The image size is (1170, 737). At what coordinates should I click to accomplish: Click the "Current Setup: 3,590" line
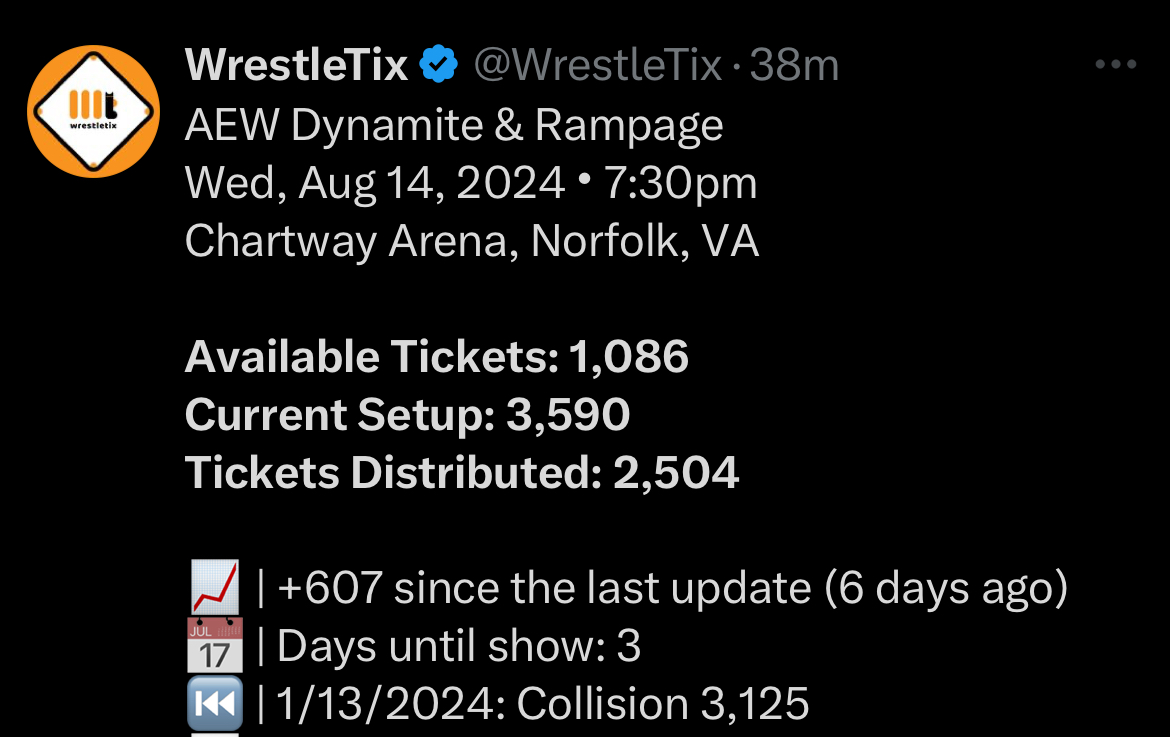coord(408,415)
